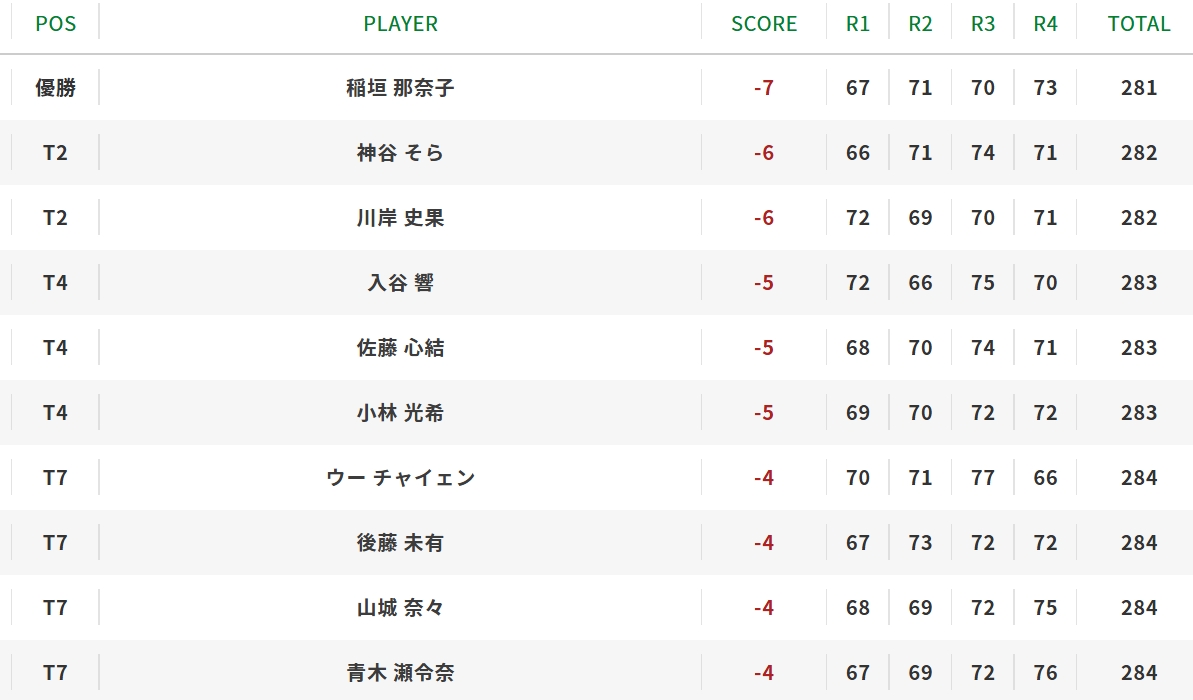The width and height of the screenshot is (1193, 700).
Task: Click player name 入谷 響
Action: point(400,283)
